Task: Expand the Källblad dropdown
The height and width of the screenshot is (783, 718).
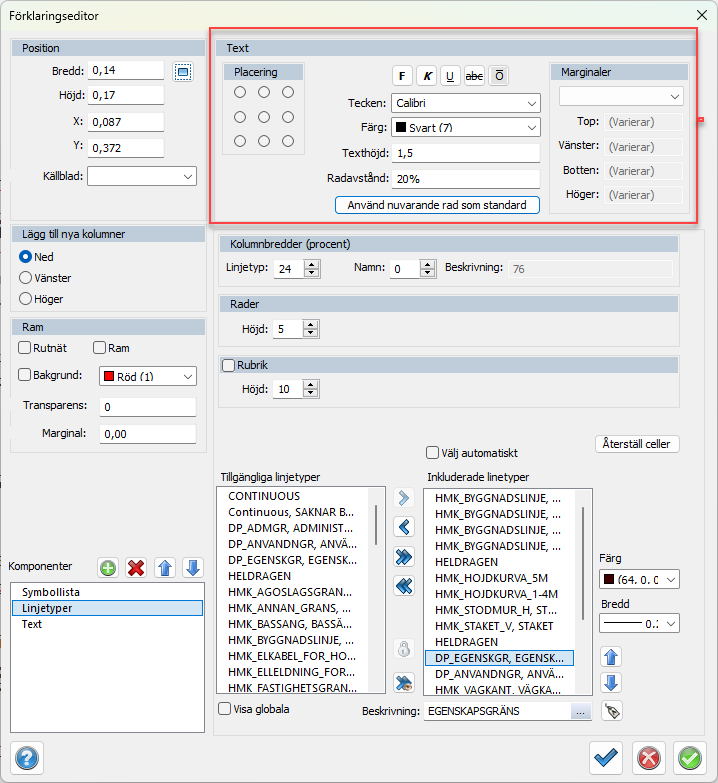Action: (142, 176)
